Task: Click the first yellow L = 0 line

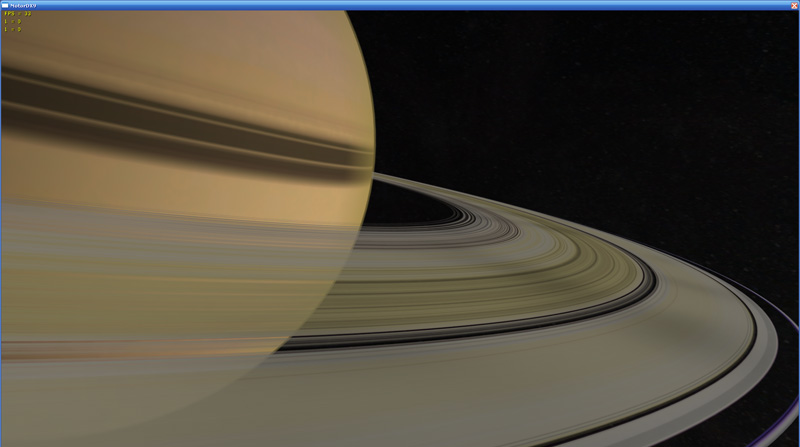Action: [x=12, y=21]
